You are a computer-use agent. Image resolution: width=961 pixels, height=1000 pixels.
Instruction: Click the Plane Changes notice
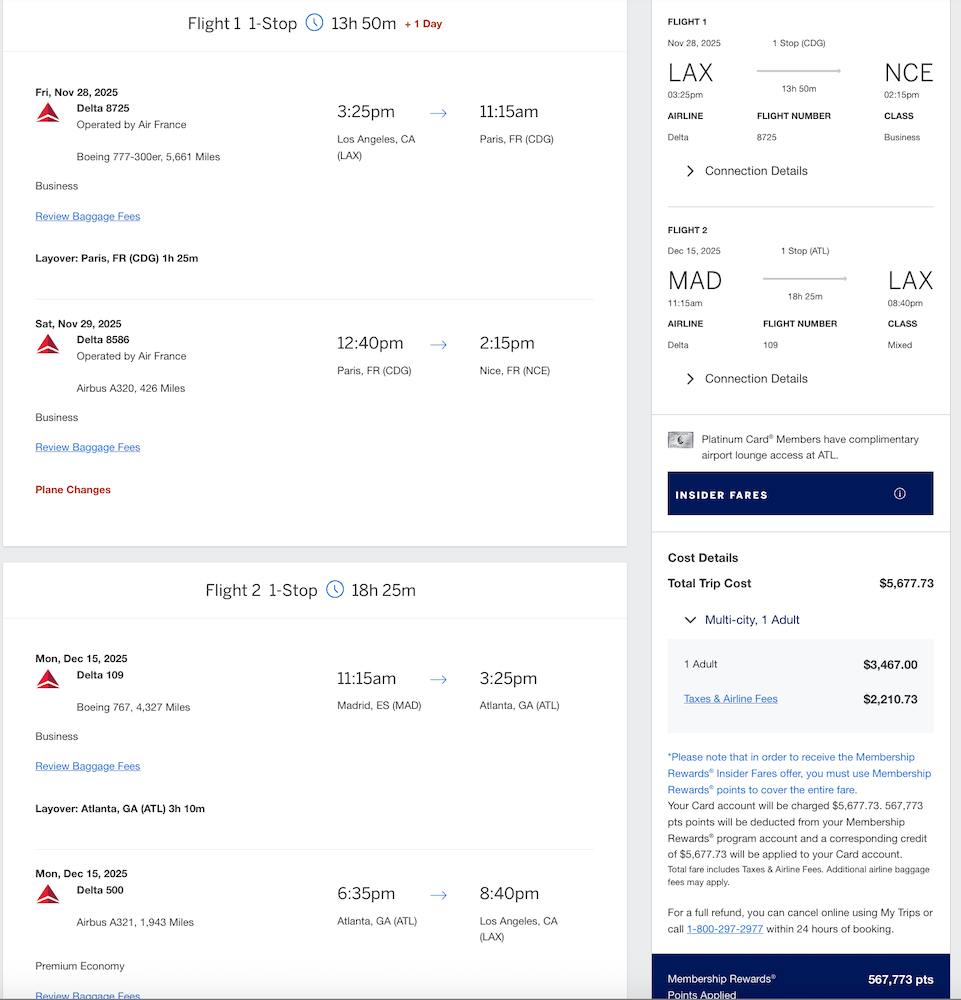pos(73,490)
